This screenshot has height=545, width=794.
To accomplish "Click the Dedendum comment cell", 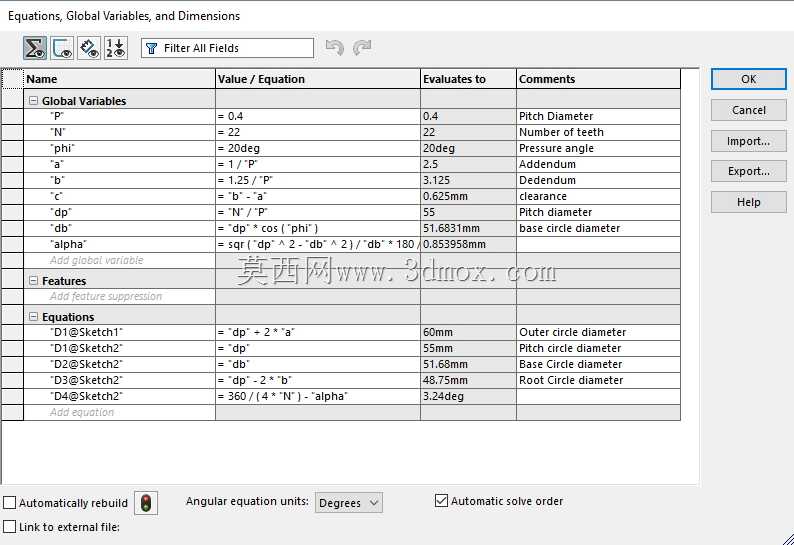I will point(599,180).
